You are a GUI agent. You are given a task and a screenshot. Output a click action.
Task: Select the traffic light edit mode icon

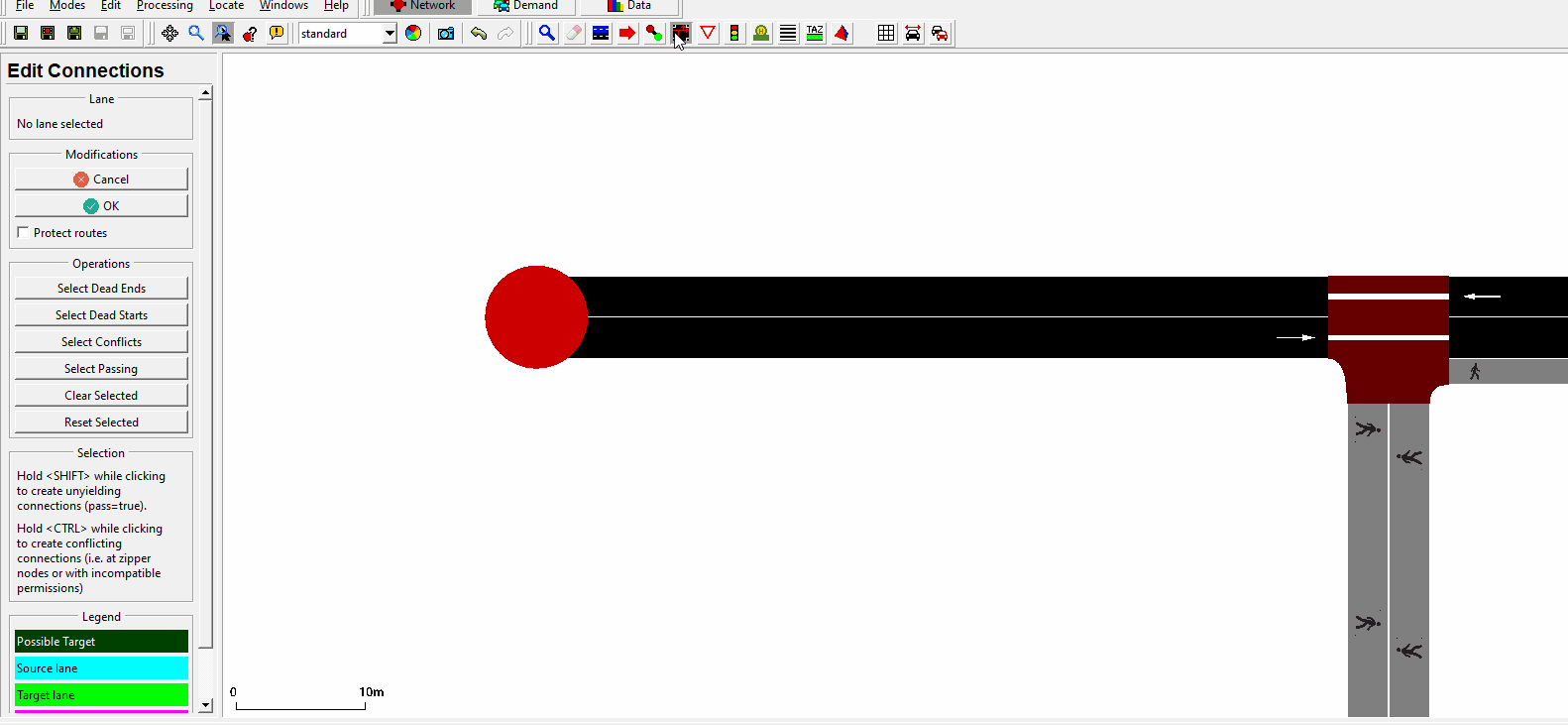click(x=734, y=34)
